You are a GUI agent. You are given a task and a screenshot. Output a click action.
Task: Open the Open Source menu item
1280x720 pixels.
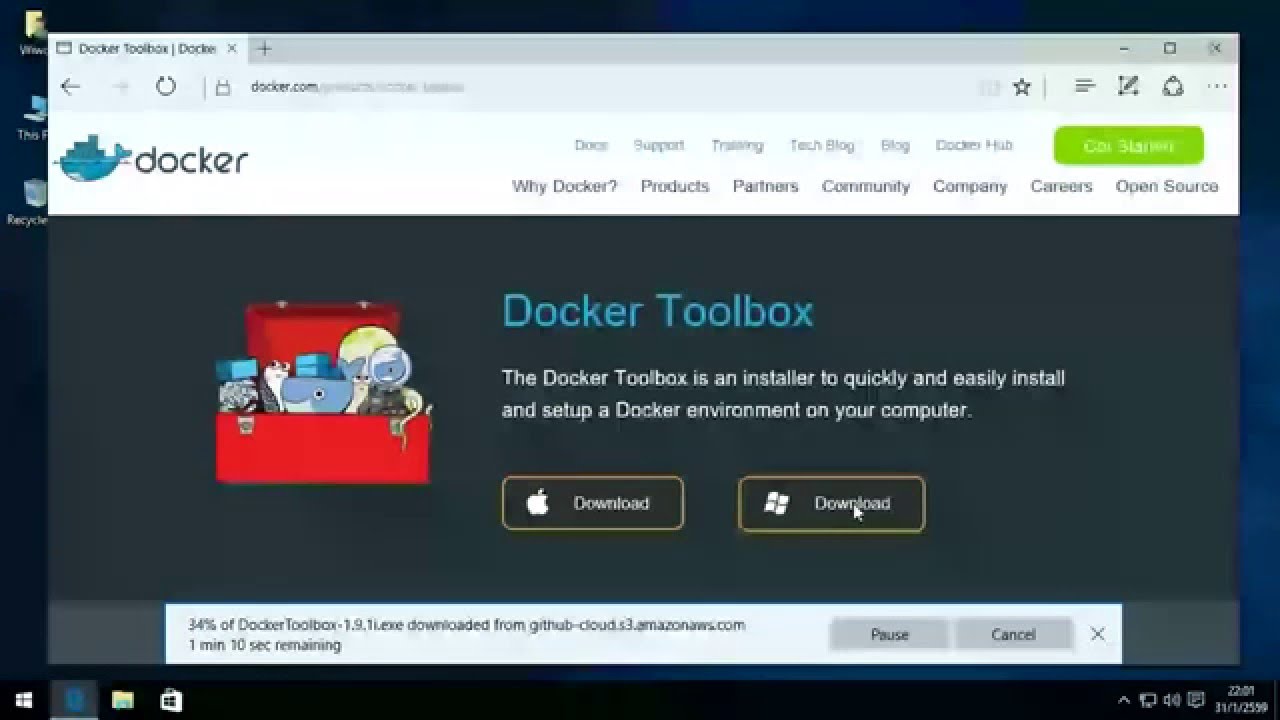(x=1167, y=186)
